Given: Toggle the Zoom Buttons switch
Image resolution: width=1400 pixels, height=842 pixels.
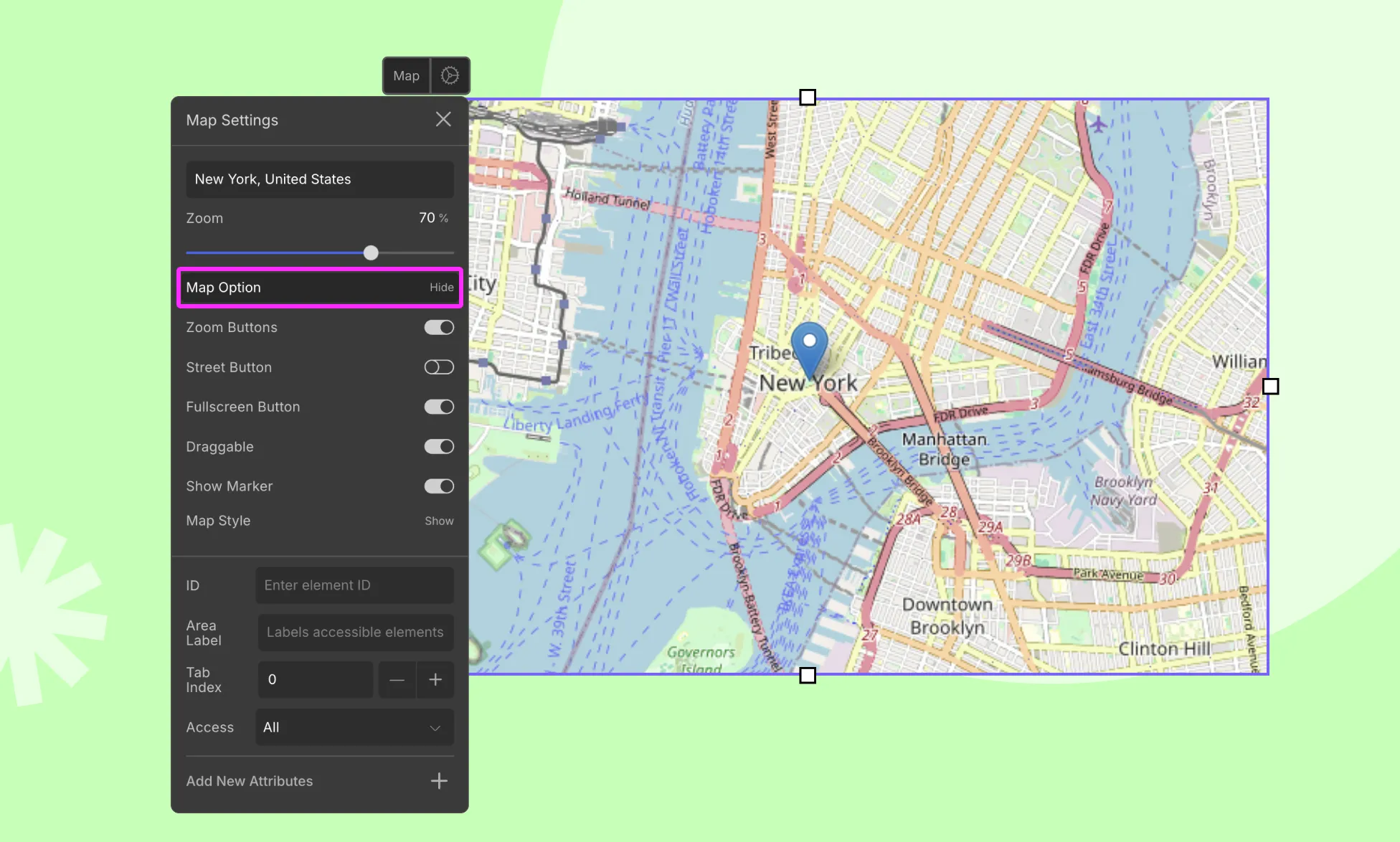Looking at the screenshot, I should click(439, 328).
